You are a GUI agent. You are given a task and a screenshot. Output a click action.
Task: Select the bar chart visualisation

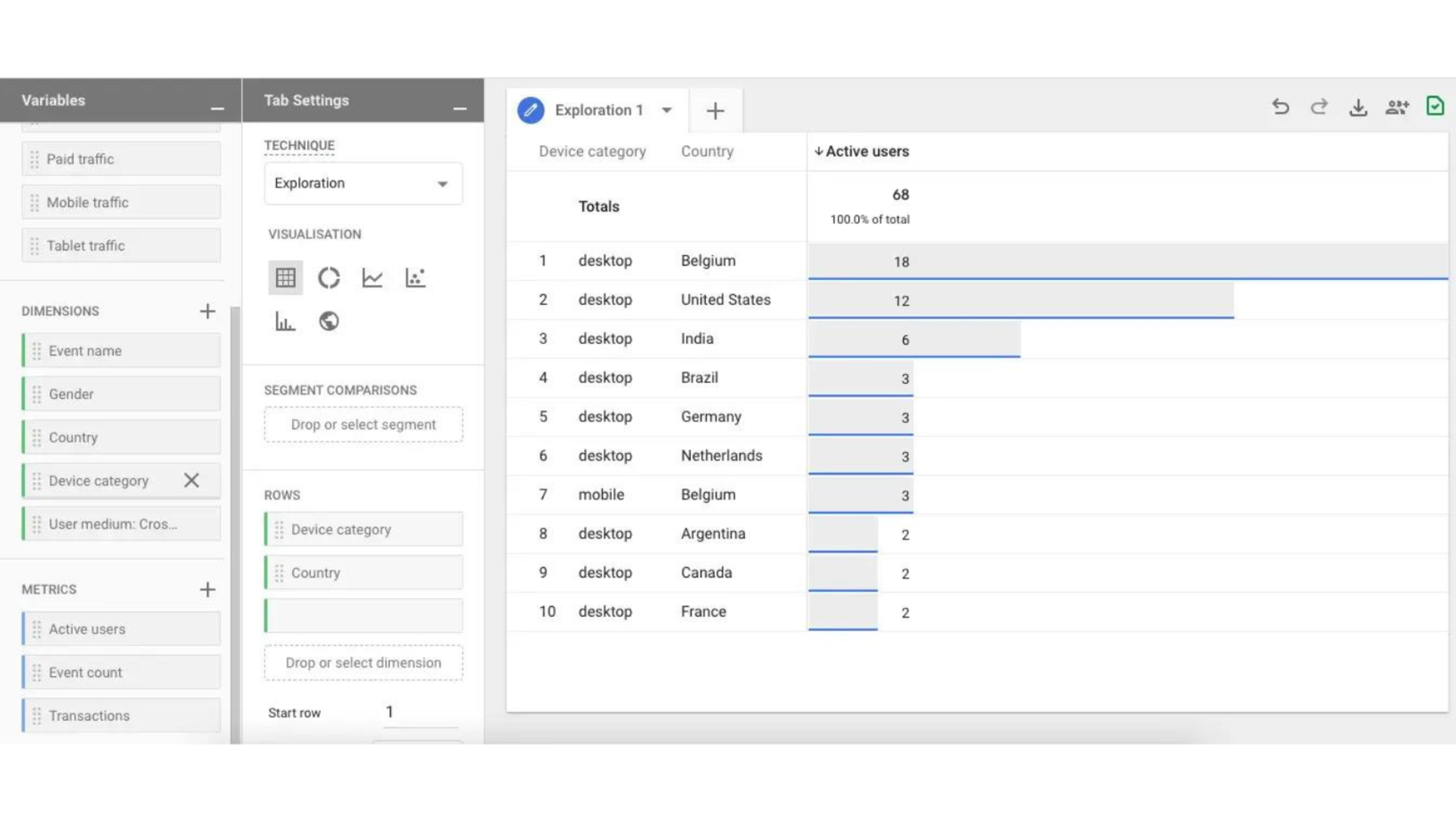click(284, 320)
